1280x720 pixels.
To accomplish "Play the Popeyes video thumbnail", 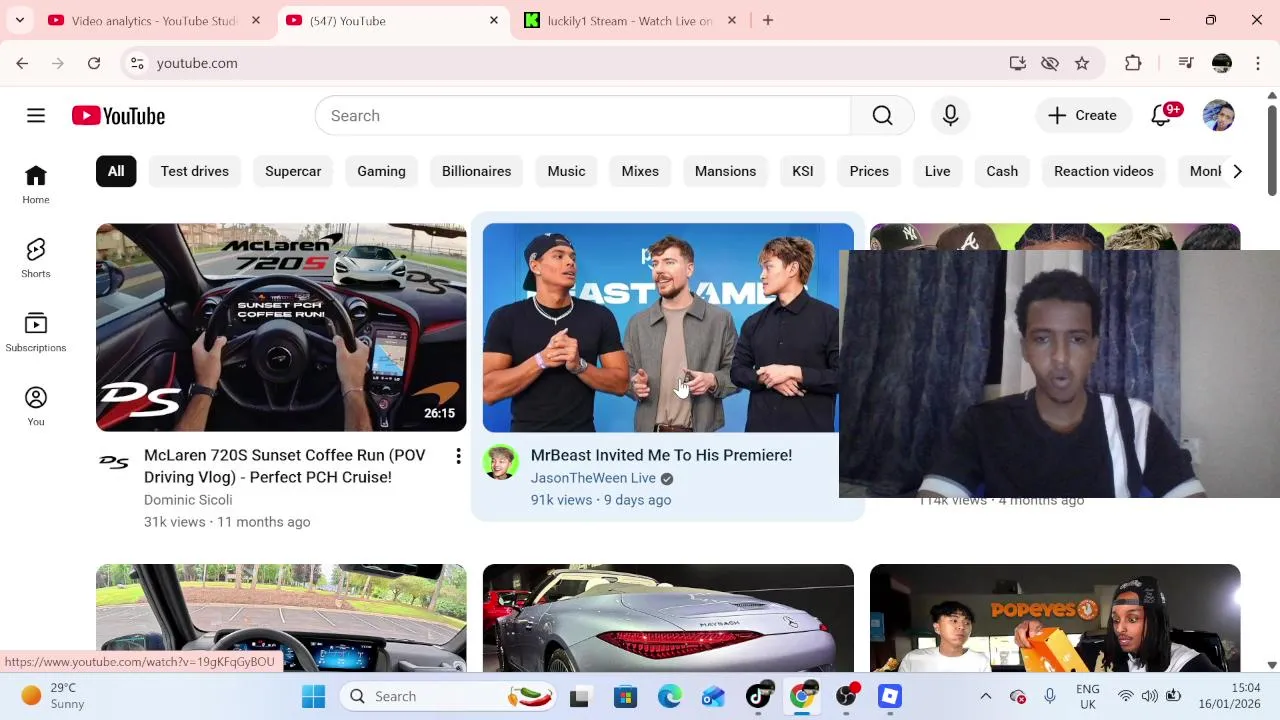I will [x=1055, y=618].
